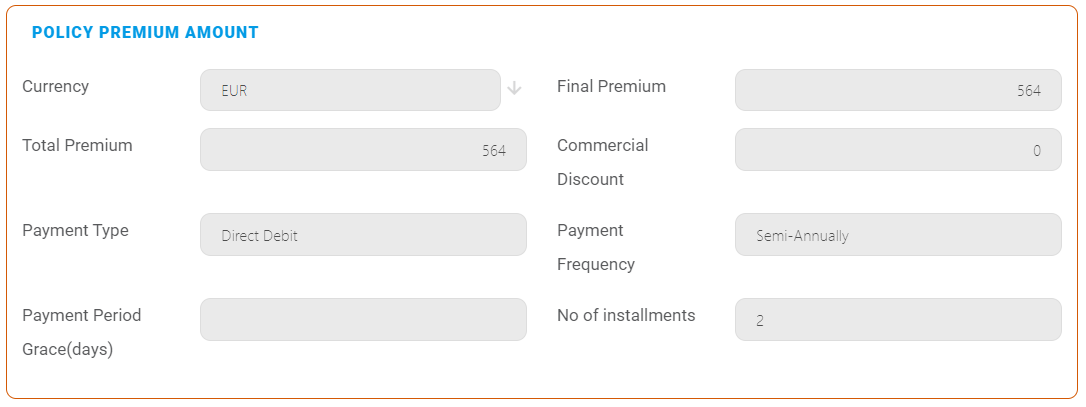Focus the Commercial Discount field showing 0

(x=897, y=150)
